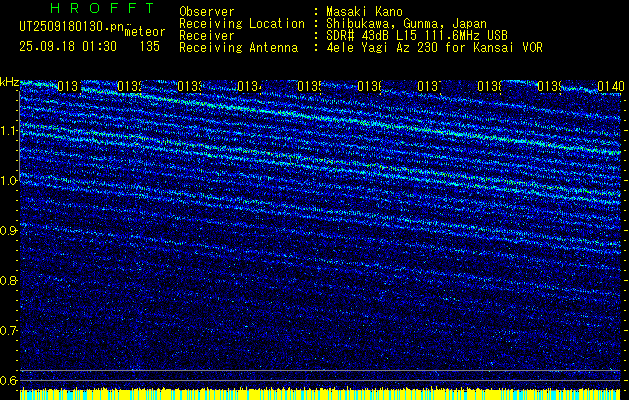Click the 0.9 kHz frequency axis tick
629x400 pixels.
pyautogui.click(x=9, y=230)
